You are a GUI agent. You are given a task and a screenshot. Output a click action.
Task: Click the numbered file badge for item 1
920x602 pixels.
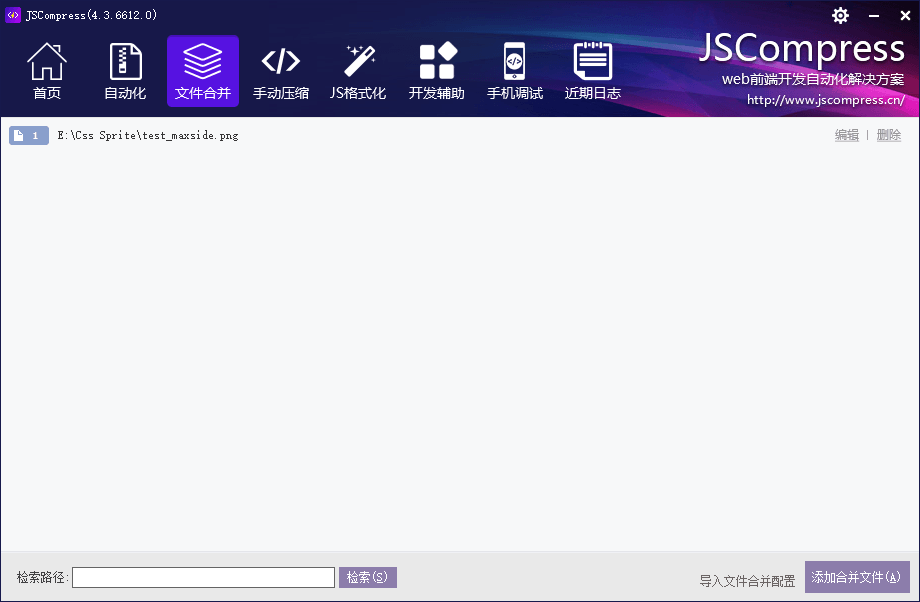point(29,136)
